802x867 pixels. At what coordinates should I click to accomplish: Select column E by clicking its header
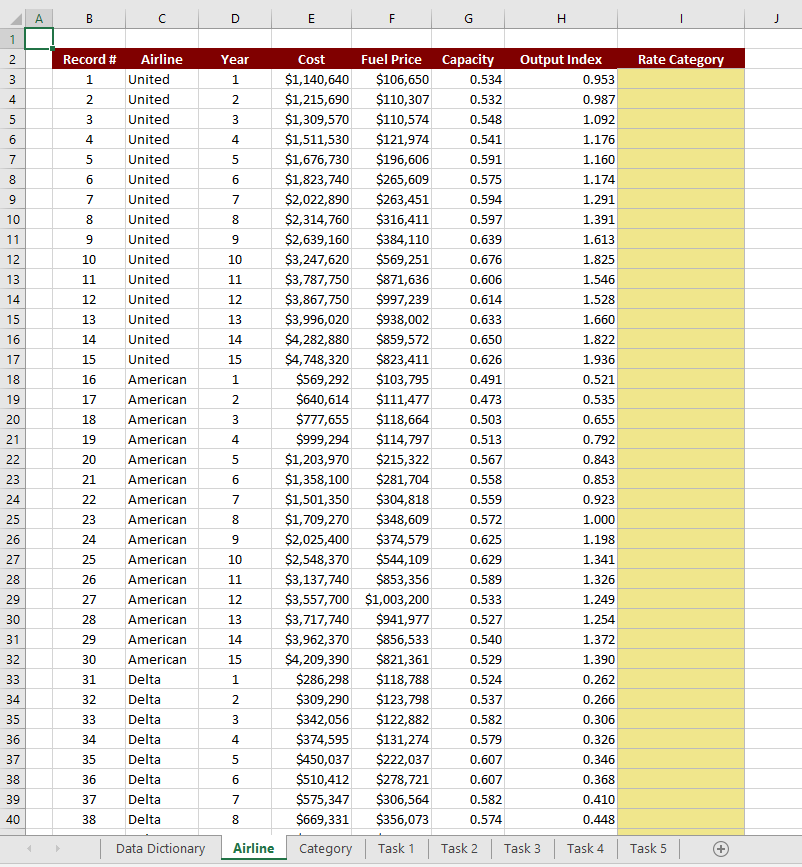pyautogui.click(x=311, y=18)
